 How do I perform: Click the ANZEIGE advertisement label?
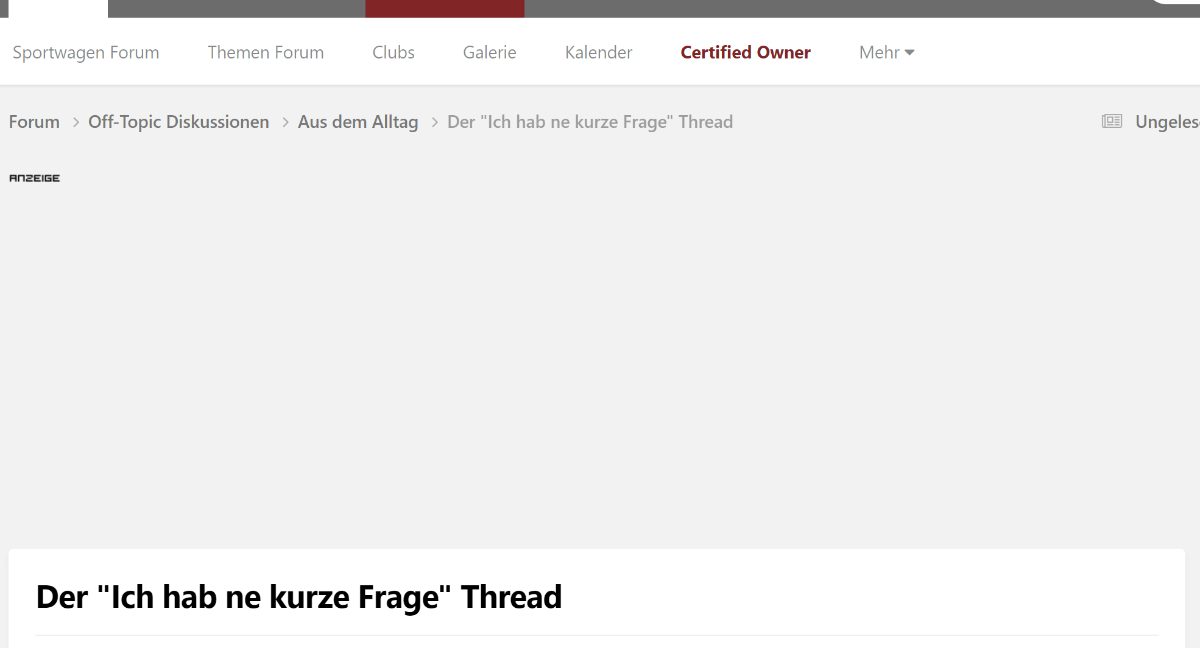point(34,178)
